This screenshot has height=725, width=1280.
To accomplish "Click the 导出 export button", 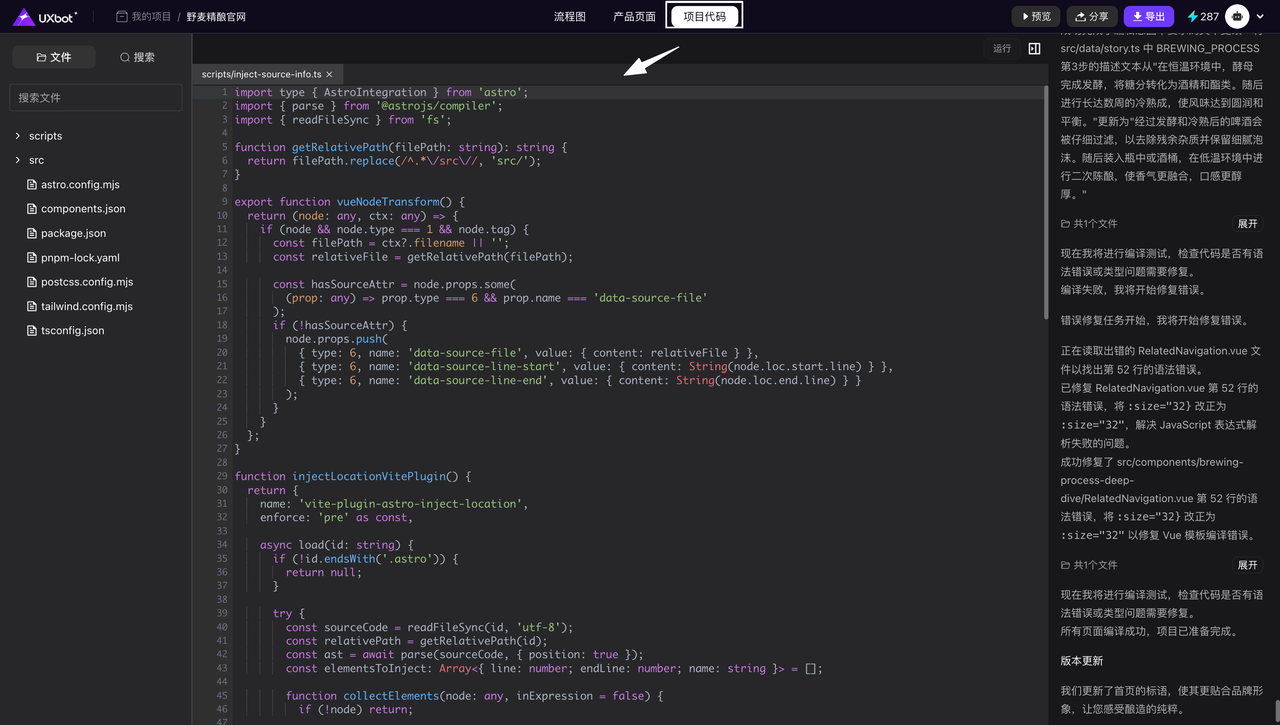I will (1148, 16).
